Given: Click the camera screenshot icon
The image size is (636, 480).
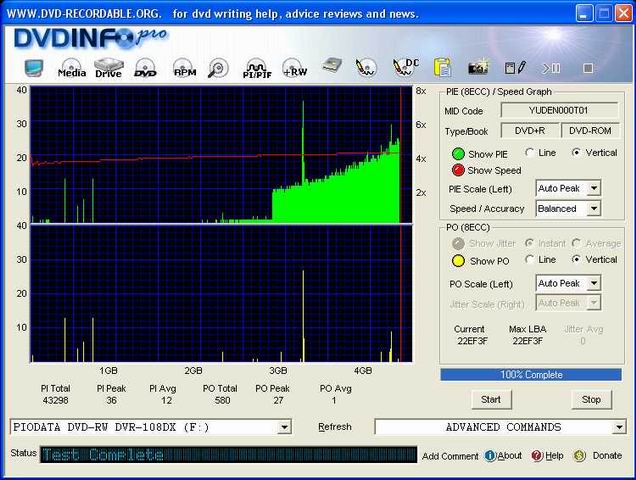Looking at the screenshot, I should (478, 68).
